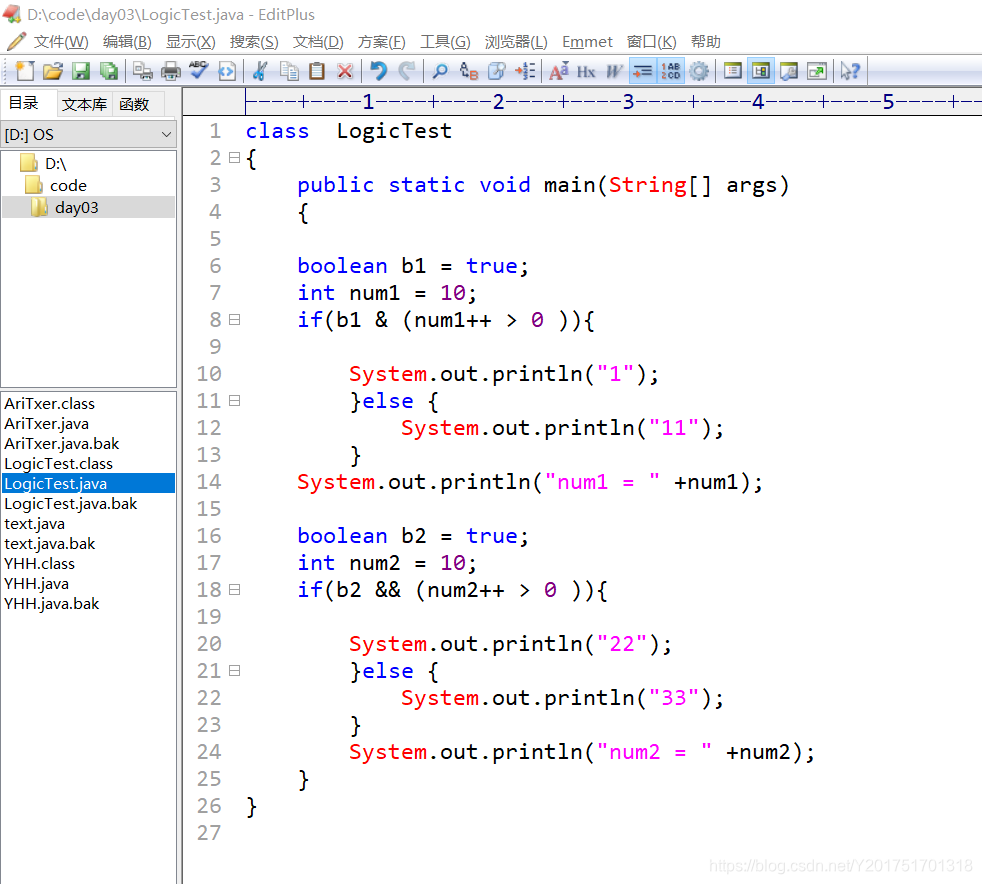The height and width of the screenshot is (884, 982).
Task: Select YHH.java in file list
Action: coord(36,584)
